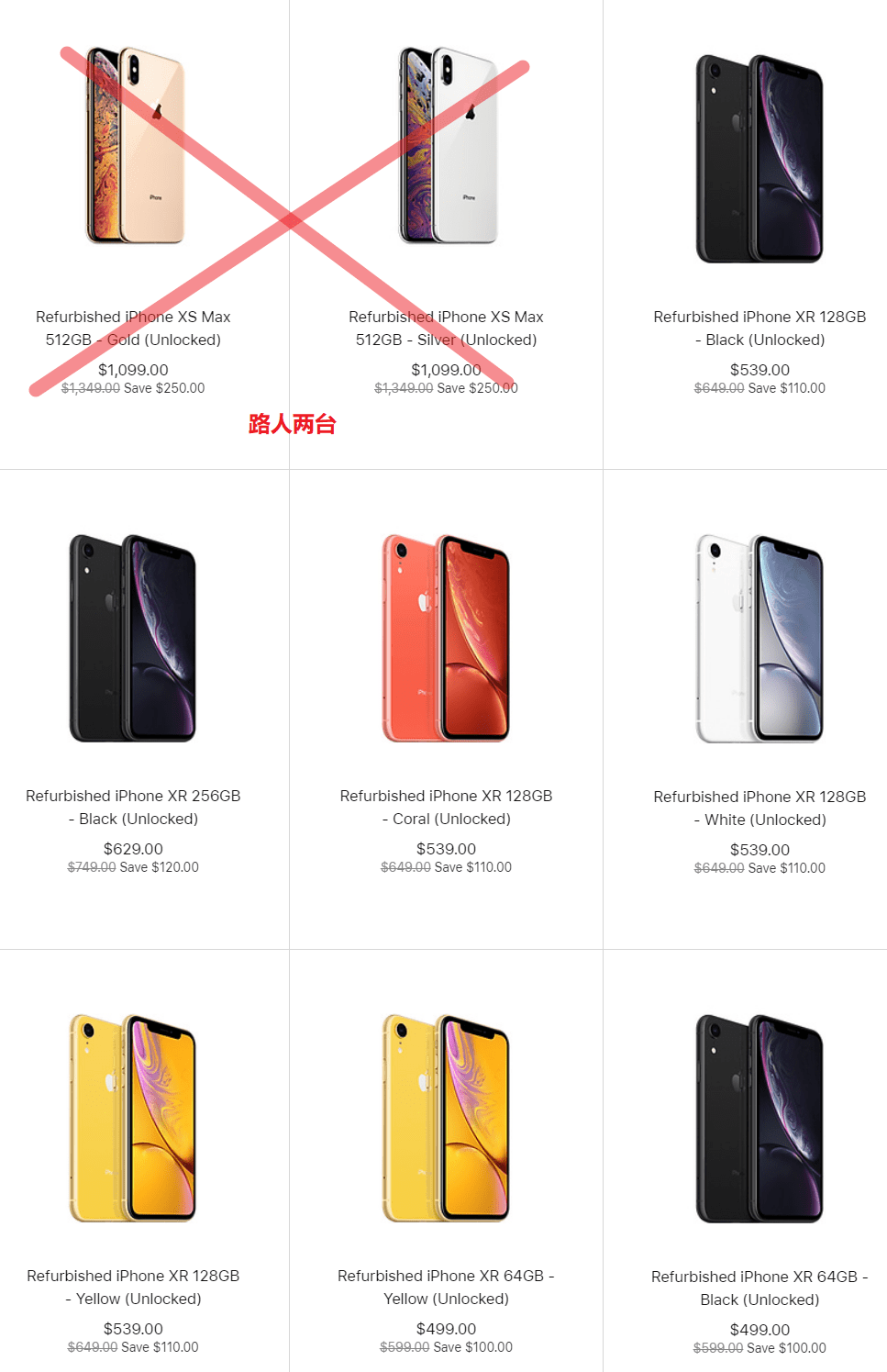Click the black iPhone XR 128GB product image
Image resolution: width=887 pixels, height=1372 pixels.
click(x=759, y=159)
